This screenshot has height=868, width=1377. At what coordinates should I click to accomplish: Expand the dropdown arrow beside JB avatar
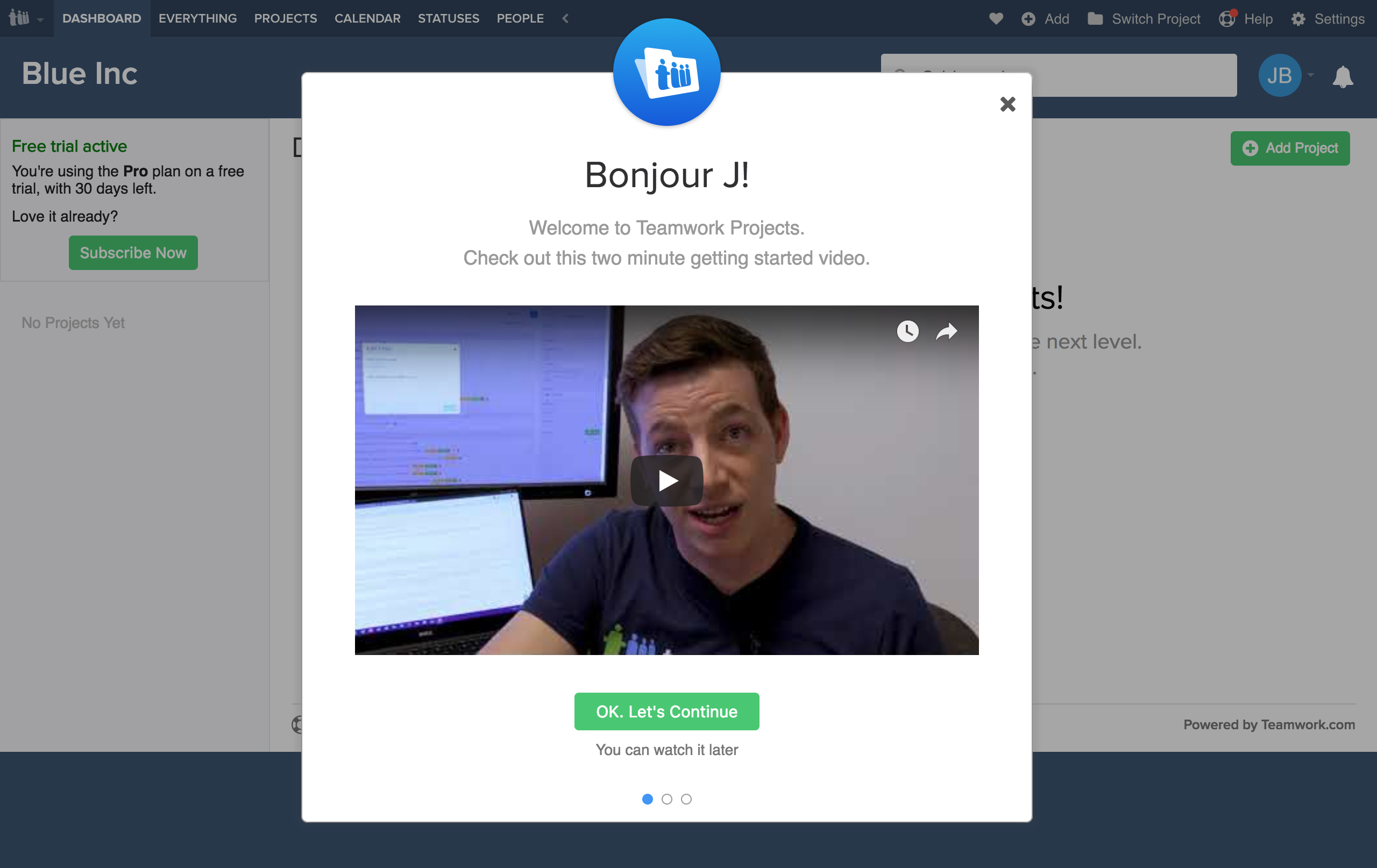tap(1310, 75)
